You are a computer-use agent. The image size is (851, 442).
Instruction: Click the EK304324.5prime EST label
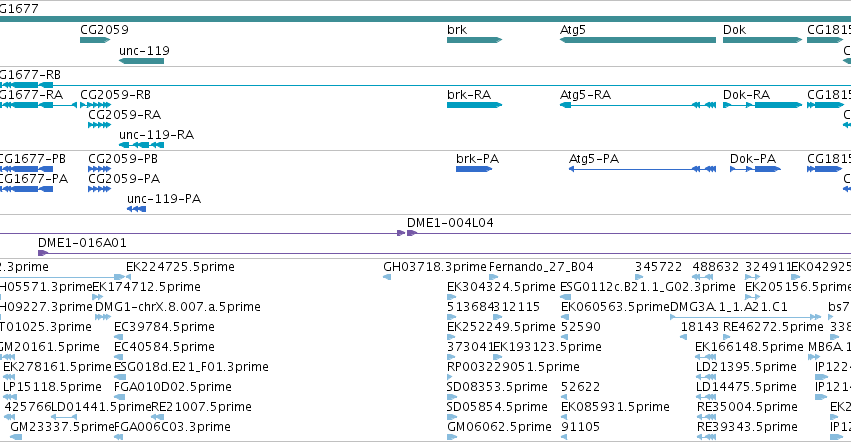pyautogui.click(x=501, y=287)
